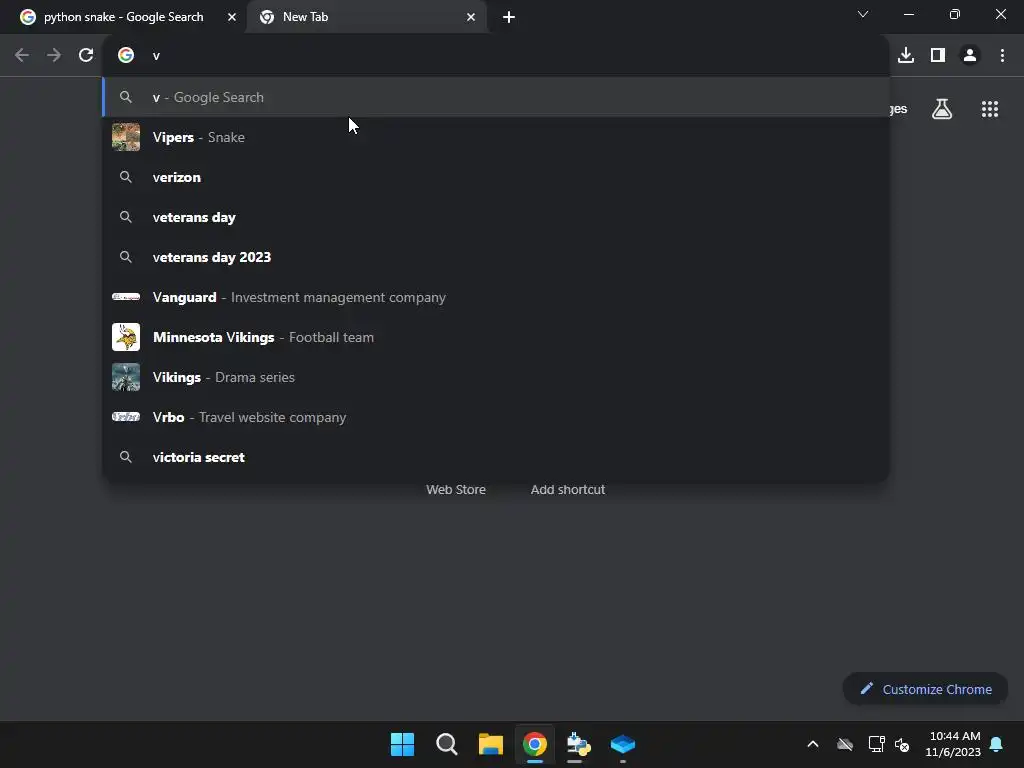This screenshot has width=1024, height=768.
Task: Click the muted volume tray icon
Action: coord(903,744)
